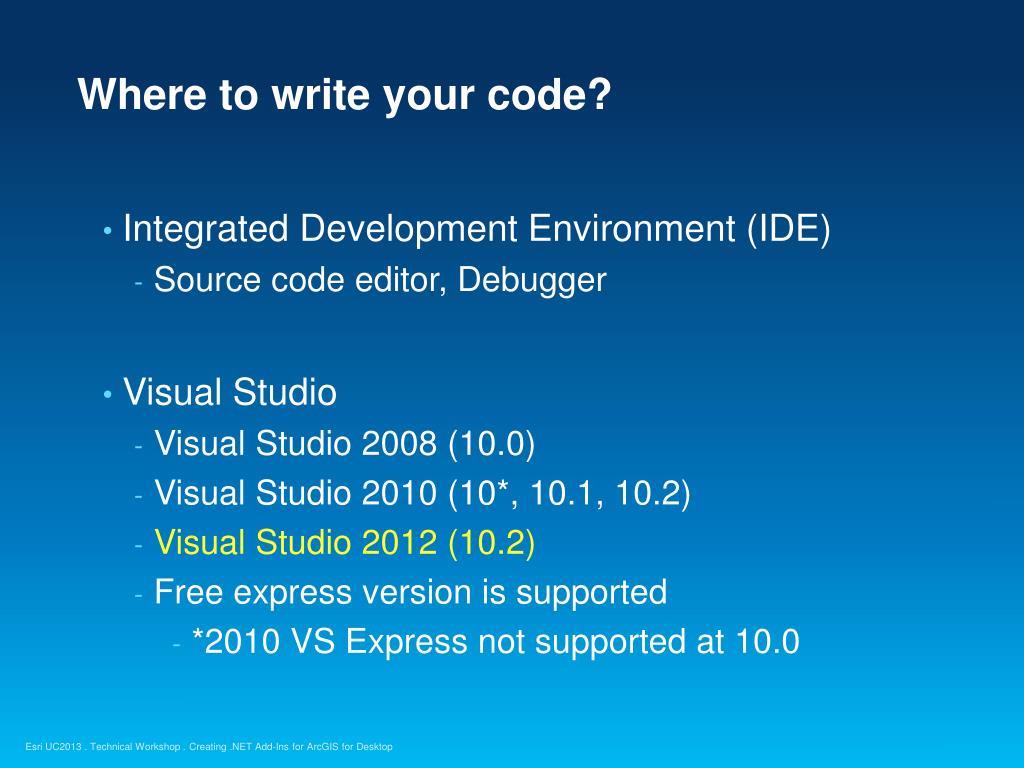Image resolution: width=1024 pixels, height=768 pixels.
Task: Select the 'Visual Studio' main bullet heading
Action: click(x=230, y=392)
